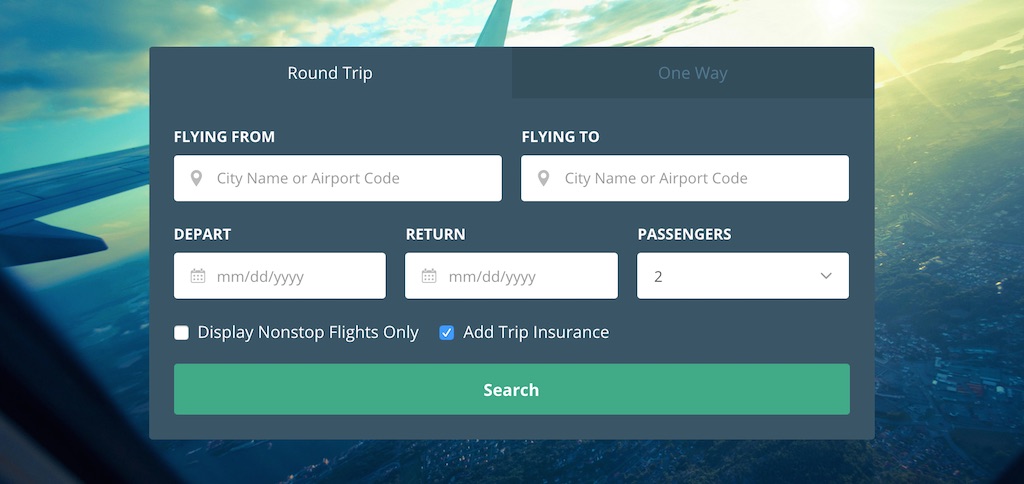Click the Display Nonstop Flights Only label text
The width and height of the screenshot is (1024, 484).
point(308,332)
